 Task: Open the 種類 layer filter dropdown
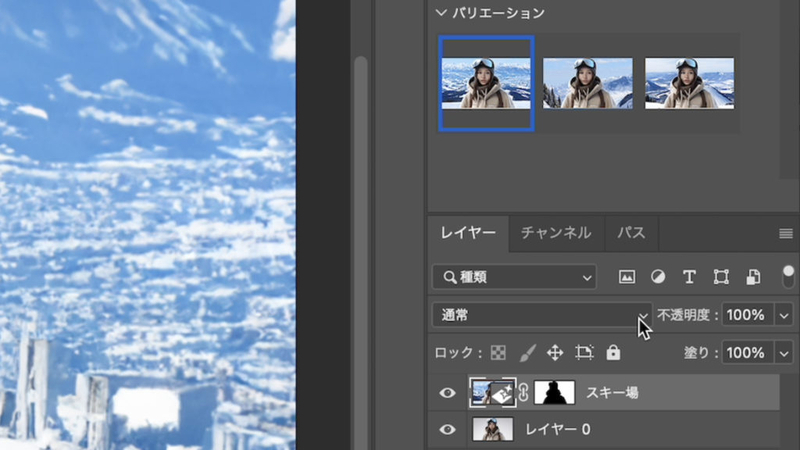point(514,277)
